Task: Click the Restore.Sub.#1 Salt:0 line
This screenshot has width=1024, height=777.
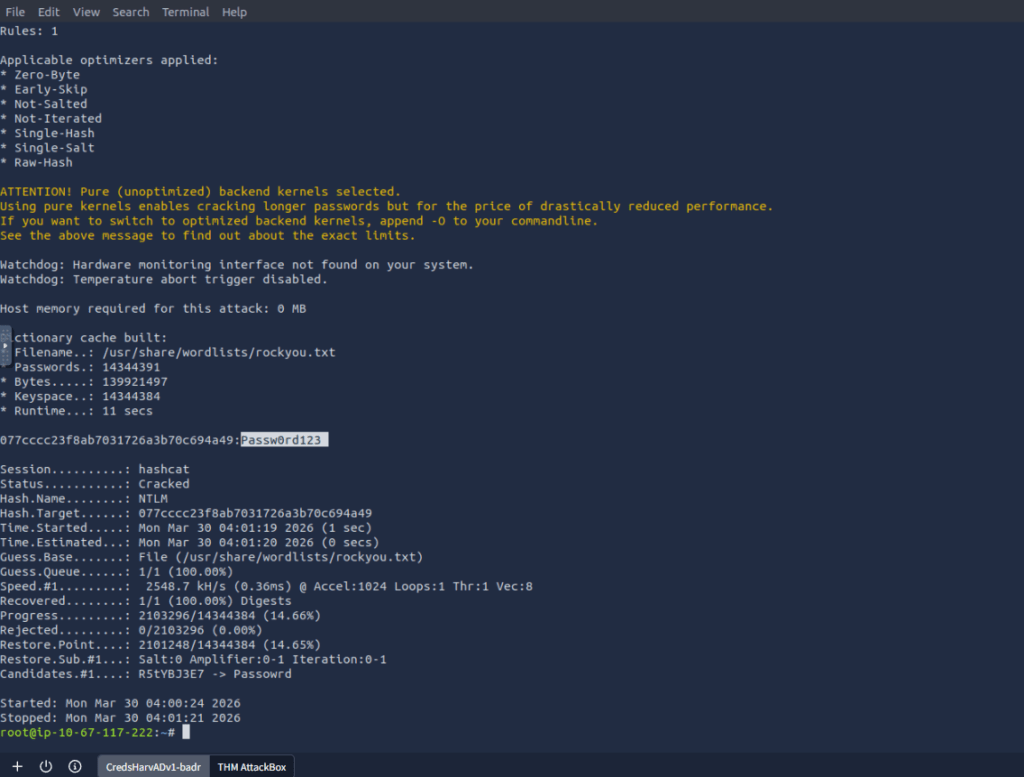Action: coord(193,659)
